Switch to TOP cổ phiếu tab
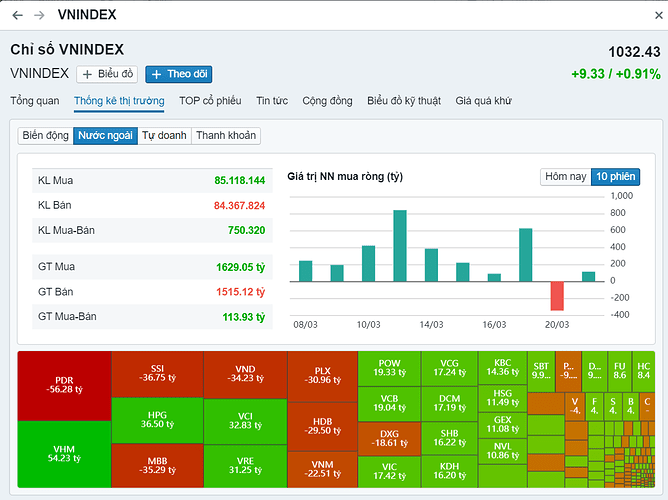Viewport: 668px width, 500px height. 210,101
